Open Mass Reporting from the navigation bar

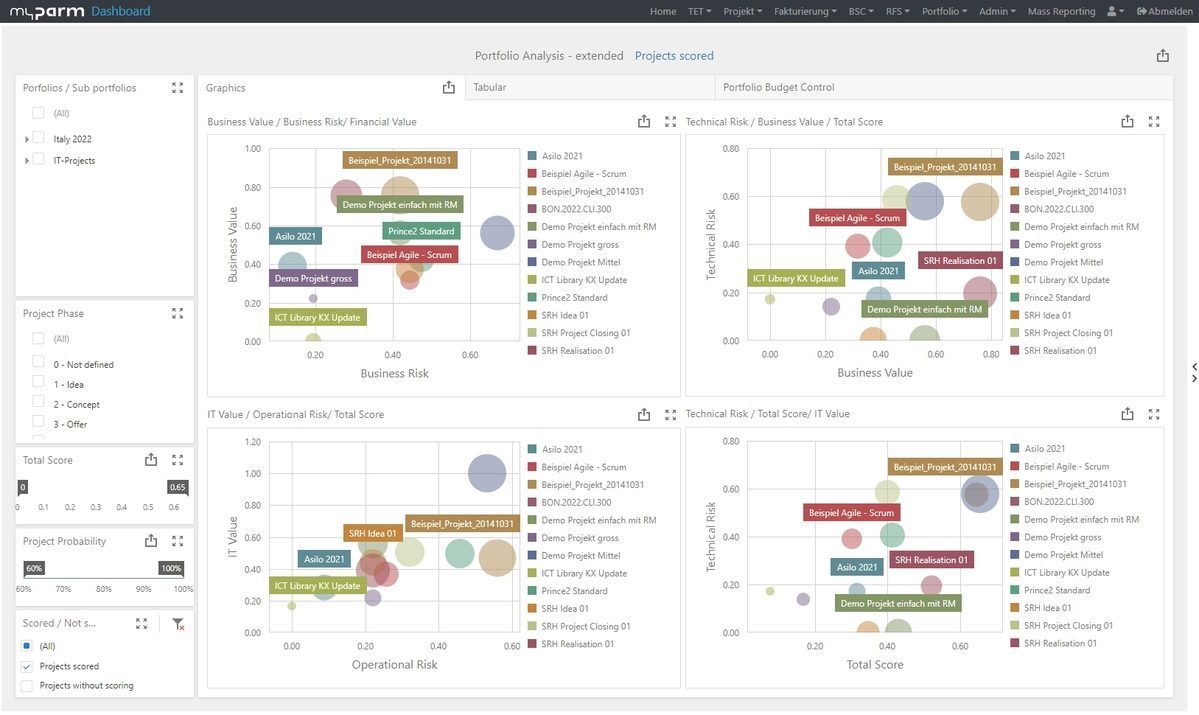pos(1062,12)
